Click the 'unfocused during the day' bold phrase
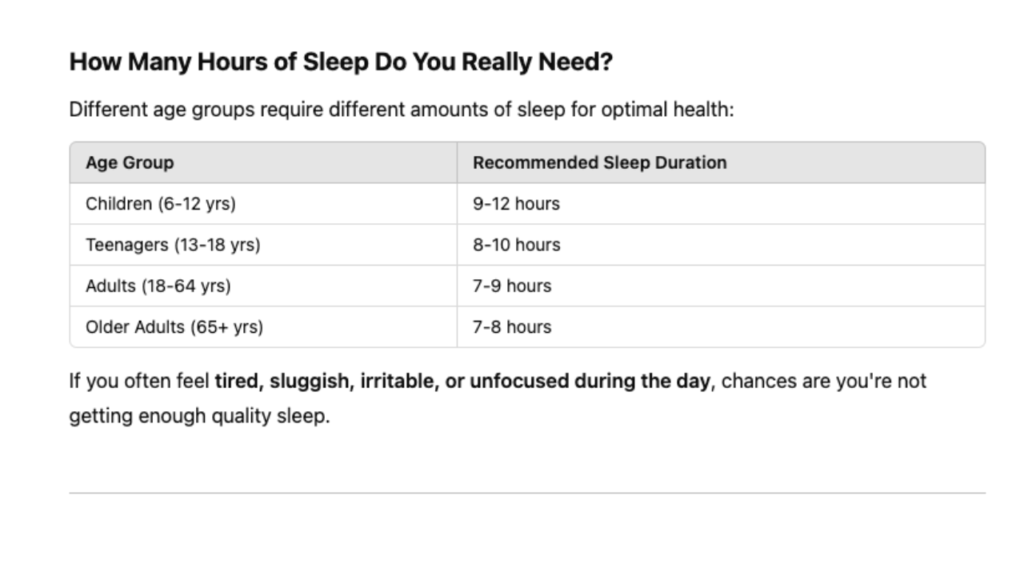Image resolution: width=1024 pixels, height=576 pixels. (x=590, y=381)
